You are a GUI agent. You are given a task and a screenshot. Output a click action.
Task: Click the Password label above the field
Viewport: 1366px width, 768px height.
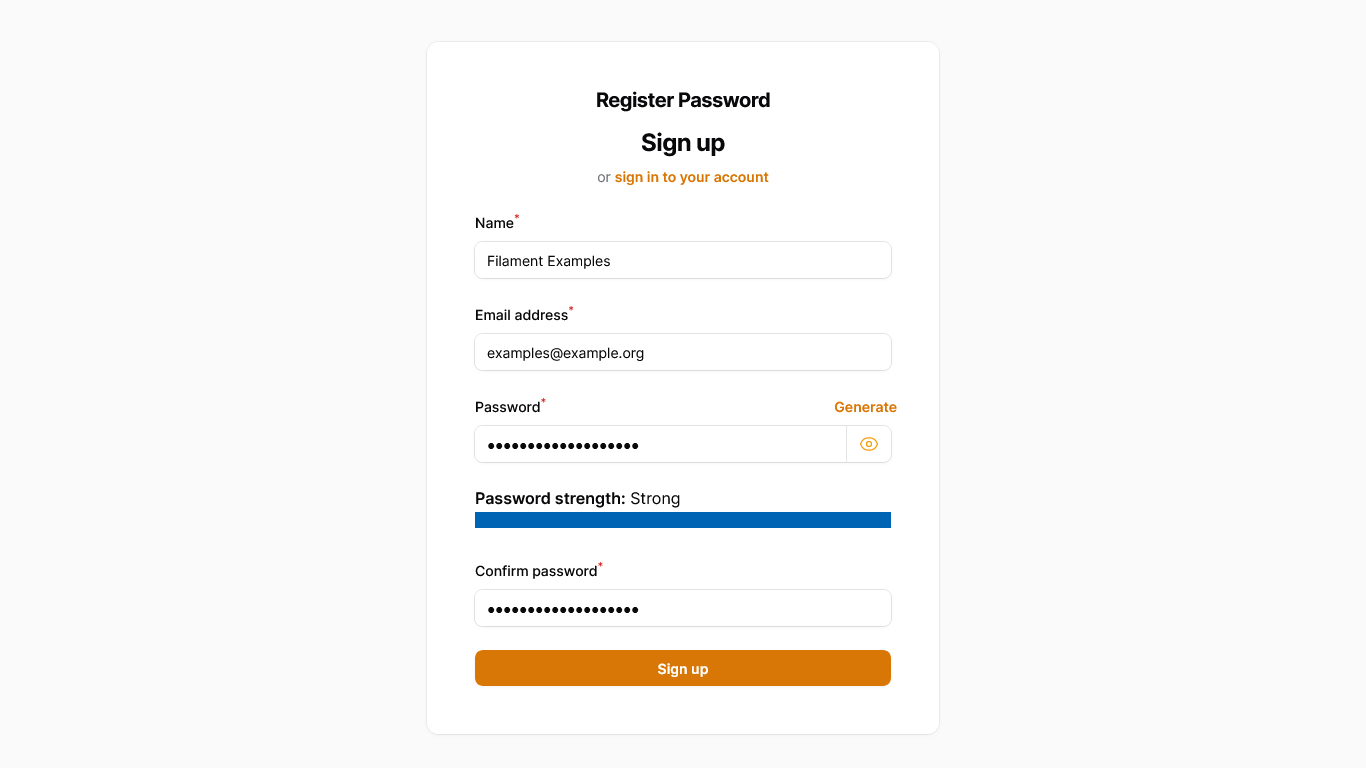click(x=507, y=407)
